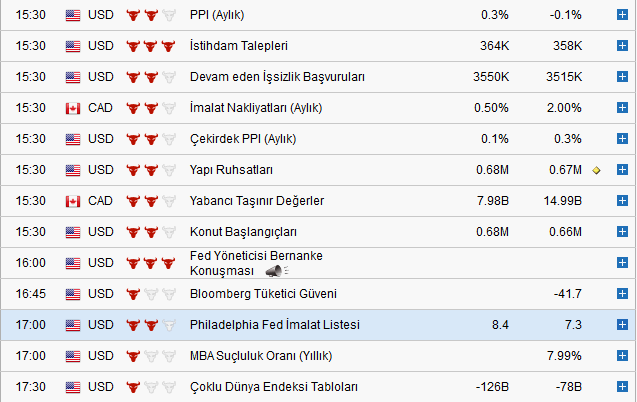Click the Canada flag beside İmalat Nakliyatları
Screen dimensions: 637x402
pos(72,108)
